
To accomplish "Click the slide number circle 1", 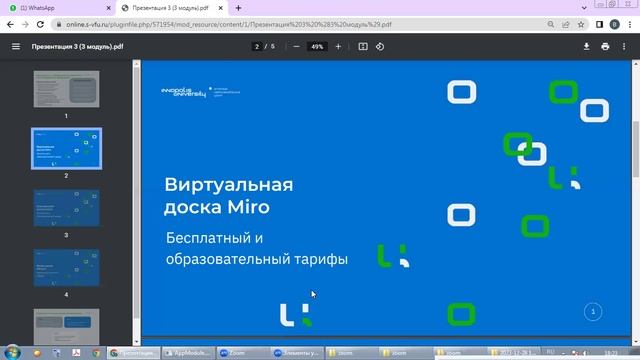I will point(593,312).
